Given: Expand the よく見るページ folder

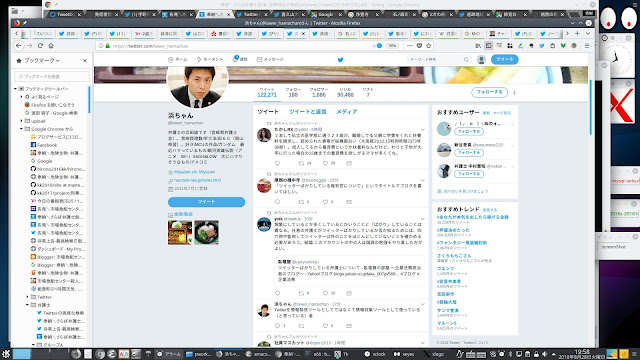Looking at the screenshot, I should (x=22, y=97).
